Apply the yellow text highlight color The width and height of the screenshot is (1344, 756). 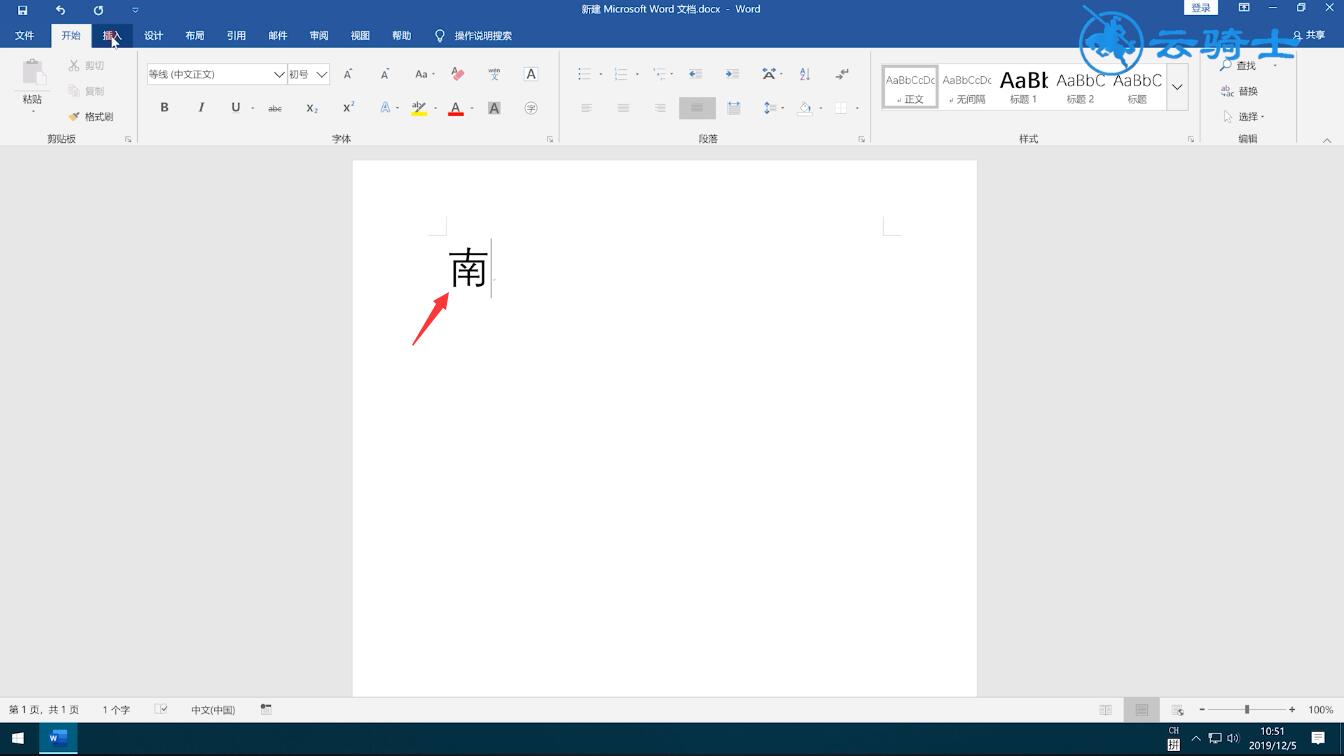[419, 108]
